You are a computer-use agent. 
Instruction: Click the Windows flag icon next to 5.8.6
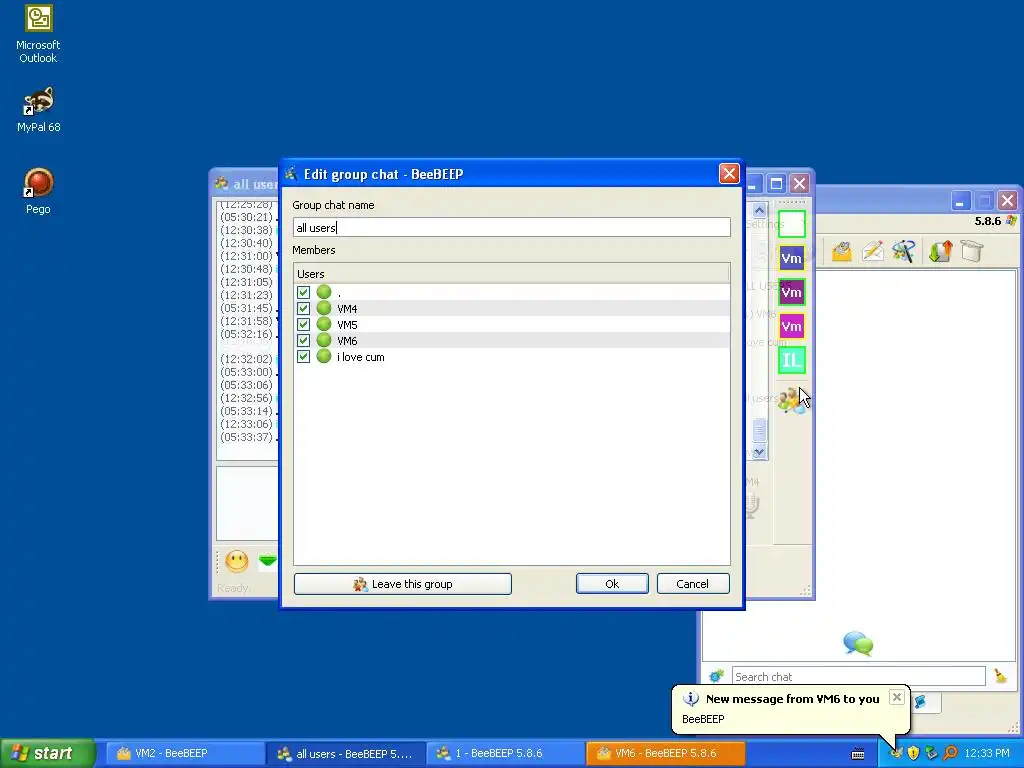[1012, 221]
